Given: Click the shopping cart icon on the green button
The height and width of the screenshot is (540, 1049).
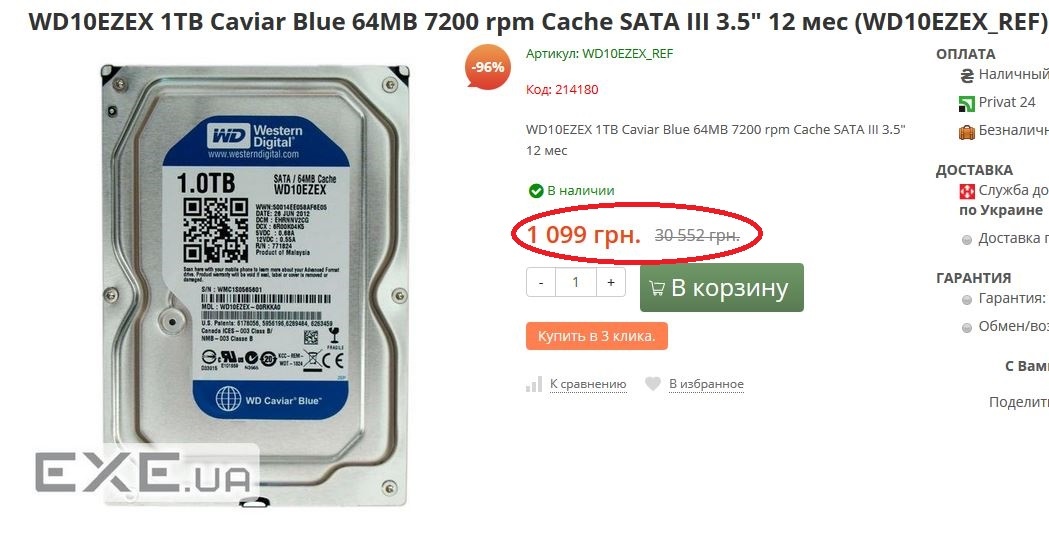Looking at the screenshot, I should tap(657, 288).
